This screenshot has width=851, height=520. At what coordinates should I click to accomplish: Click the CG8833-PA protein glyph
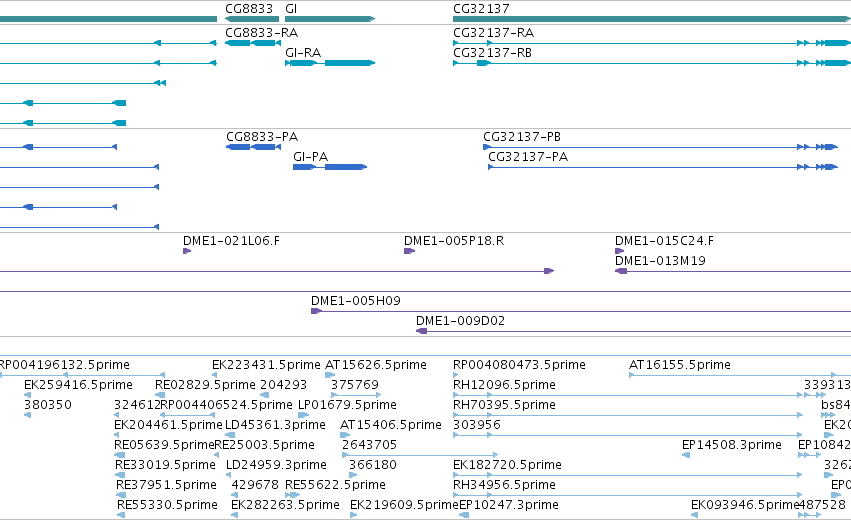click(253, 147)
